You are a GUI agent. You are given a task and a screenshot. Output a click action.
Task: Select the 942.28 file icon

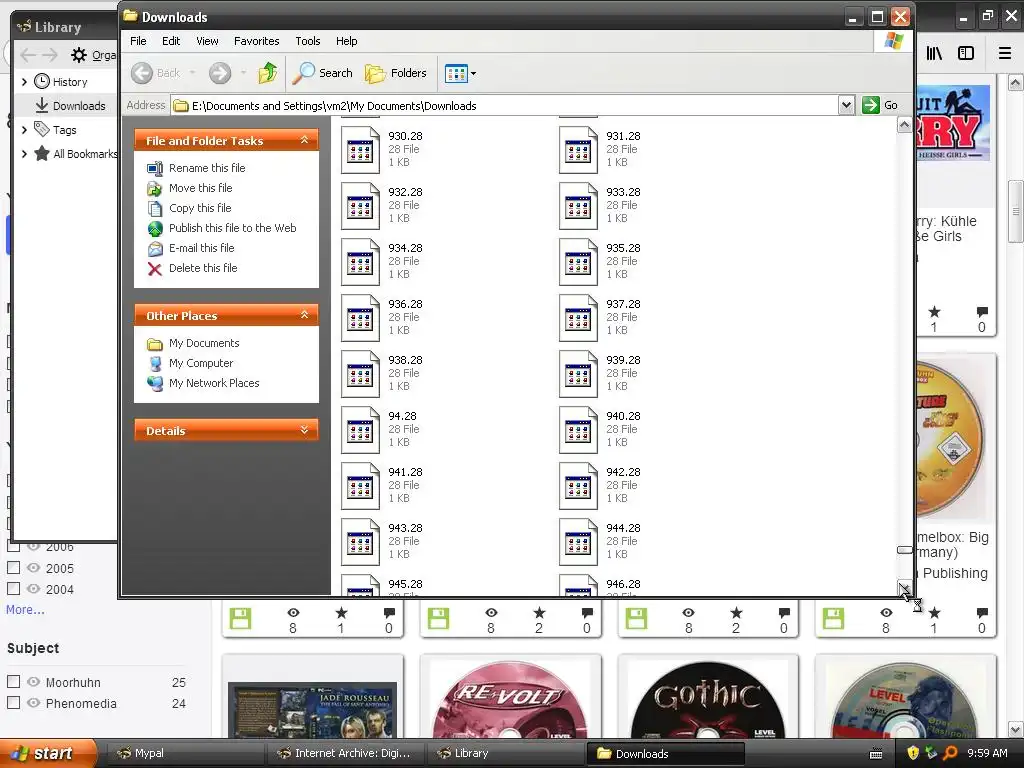point(578,486)
